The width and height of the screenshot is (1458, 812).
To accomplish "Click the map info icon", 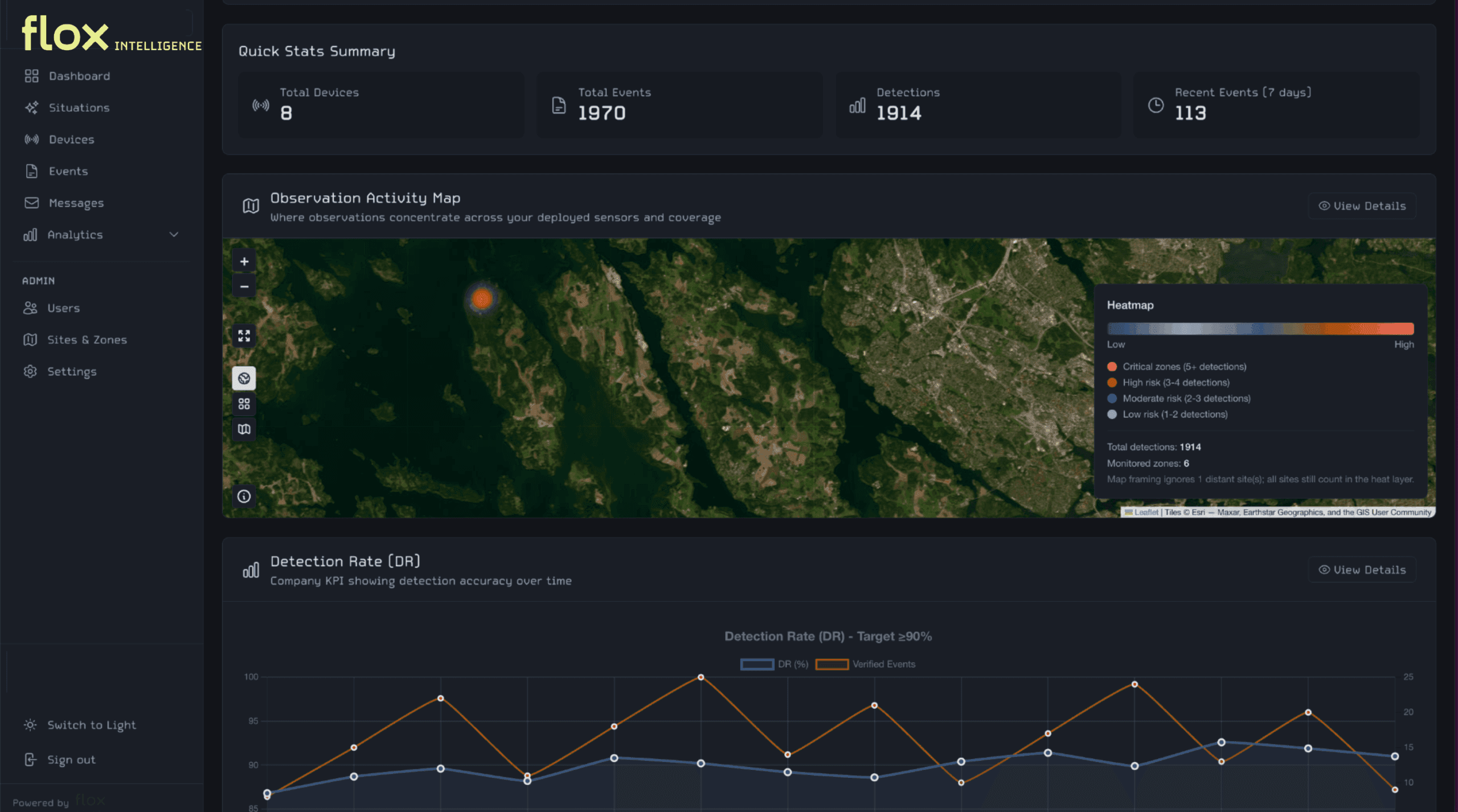I will point(244,497).
